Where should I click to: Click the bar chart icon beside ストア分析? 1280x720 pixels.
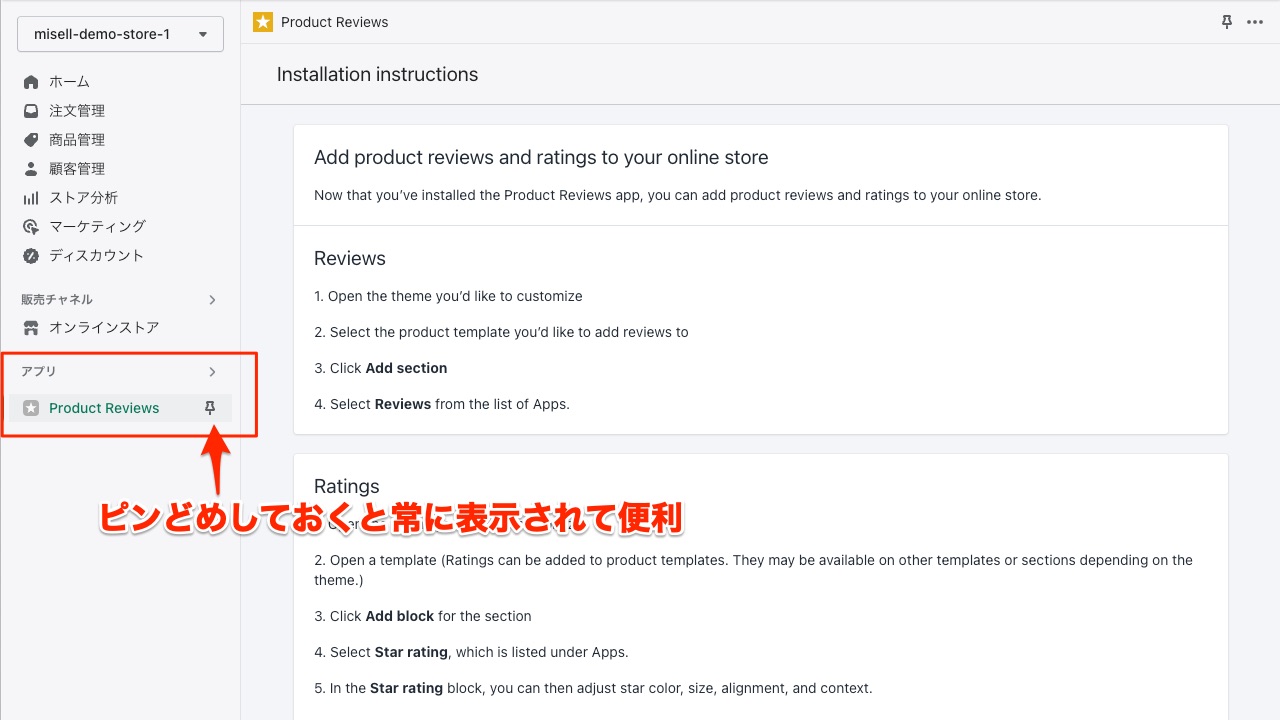coord(31,198)
